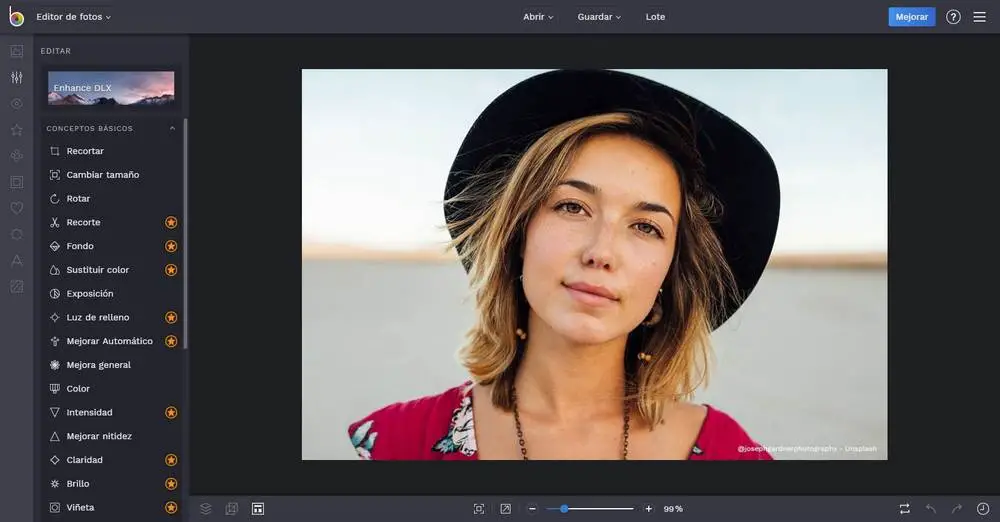Image resolution: width=1000 pixels, height=522 pixels.
Task: Toggle the layers panel icon
Action: pos(205,509)
